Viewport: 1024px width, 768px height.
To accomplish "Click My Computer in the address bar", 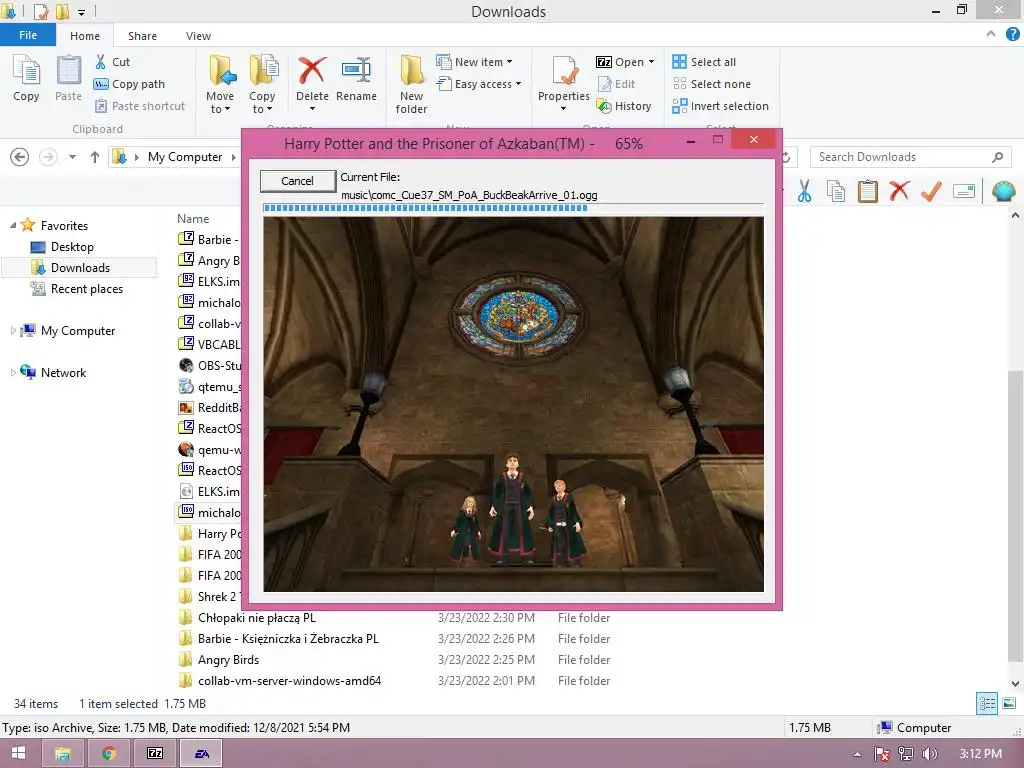I will coord(185,157).
